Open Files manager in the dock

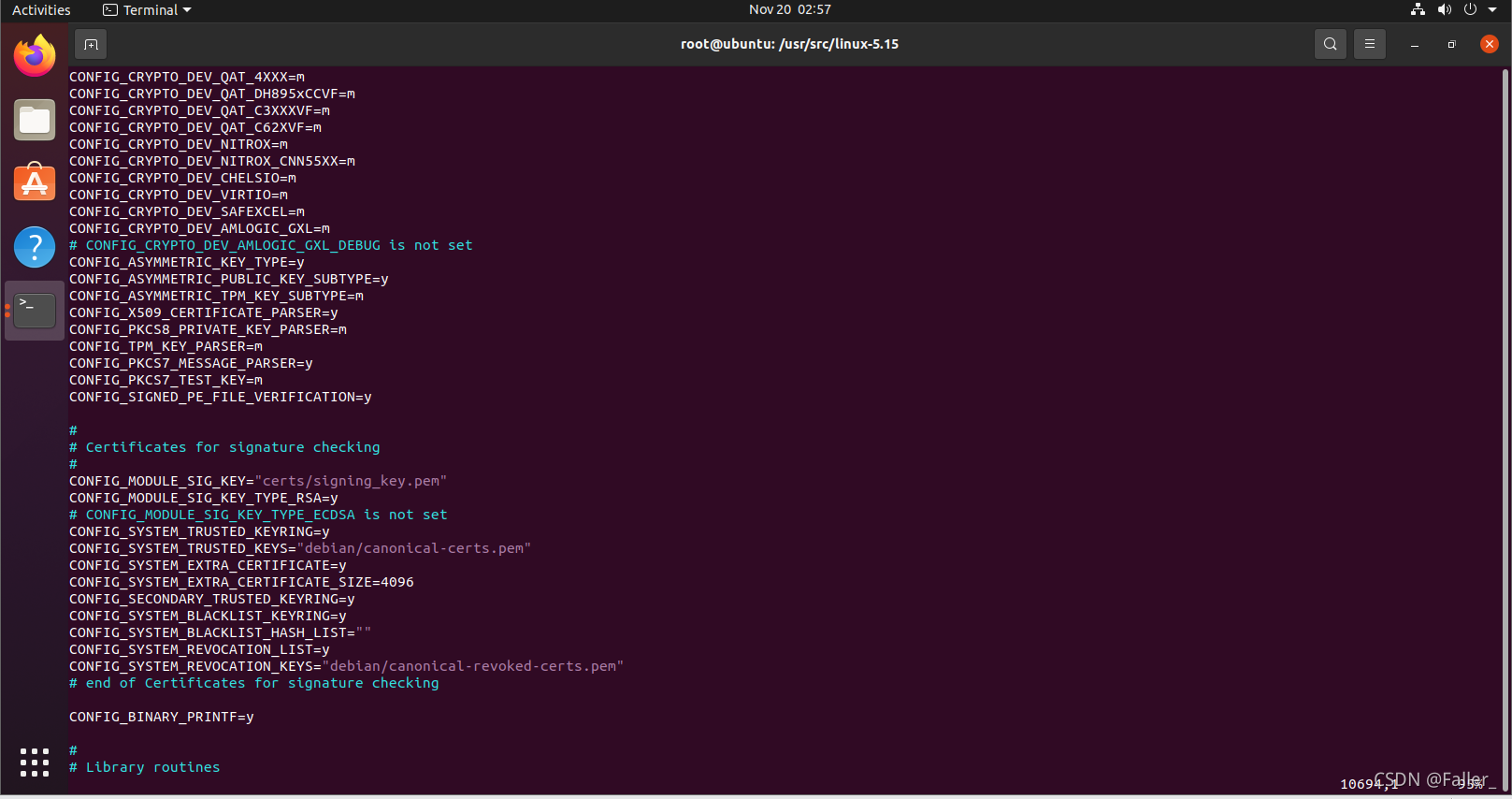35,121
